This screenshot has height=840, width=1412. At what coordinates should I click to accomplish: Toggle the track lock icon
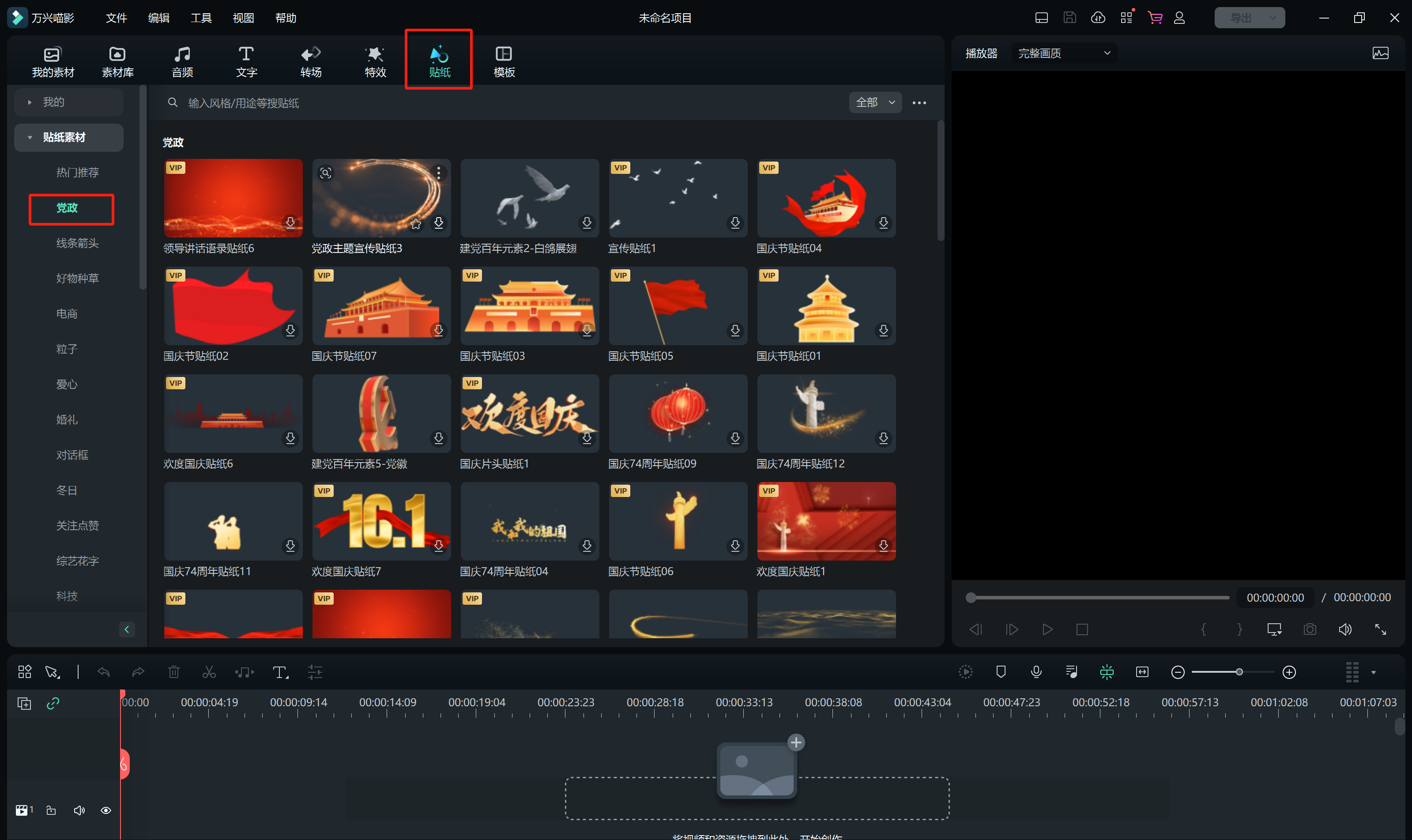(x=51, y=810)
